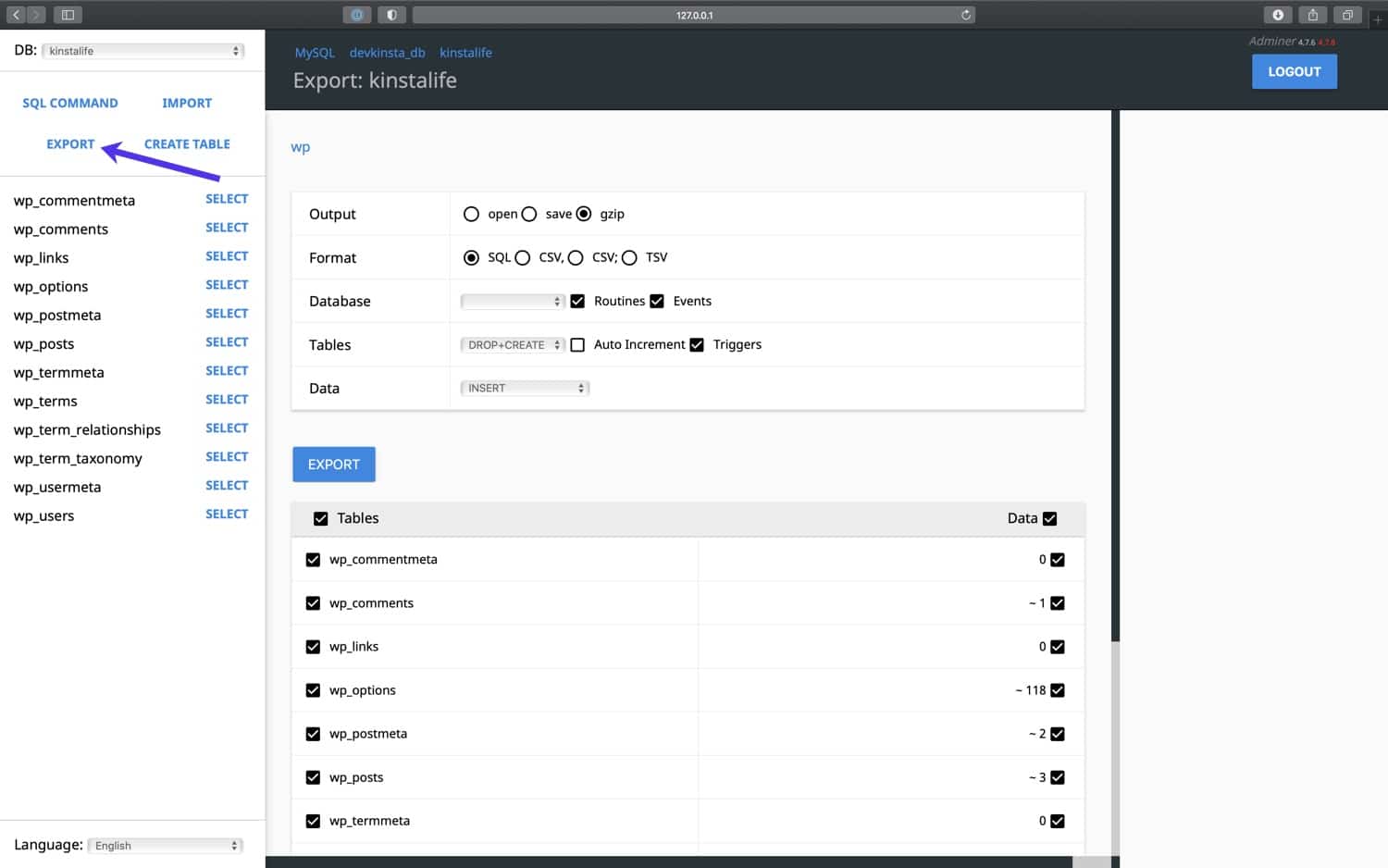
Task: Open the DROP+CREATE tables dropdown
Action: [512, 344]
